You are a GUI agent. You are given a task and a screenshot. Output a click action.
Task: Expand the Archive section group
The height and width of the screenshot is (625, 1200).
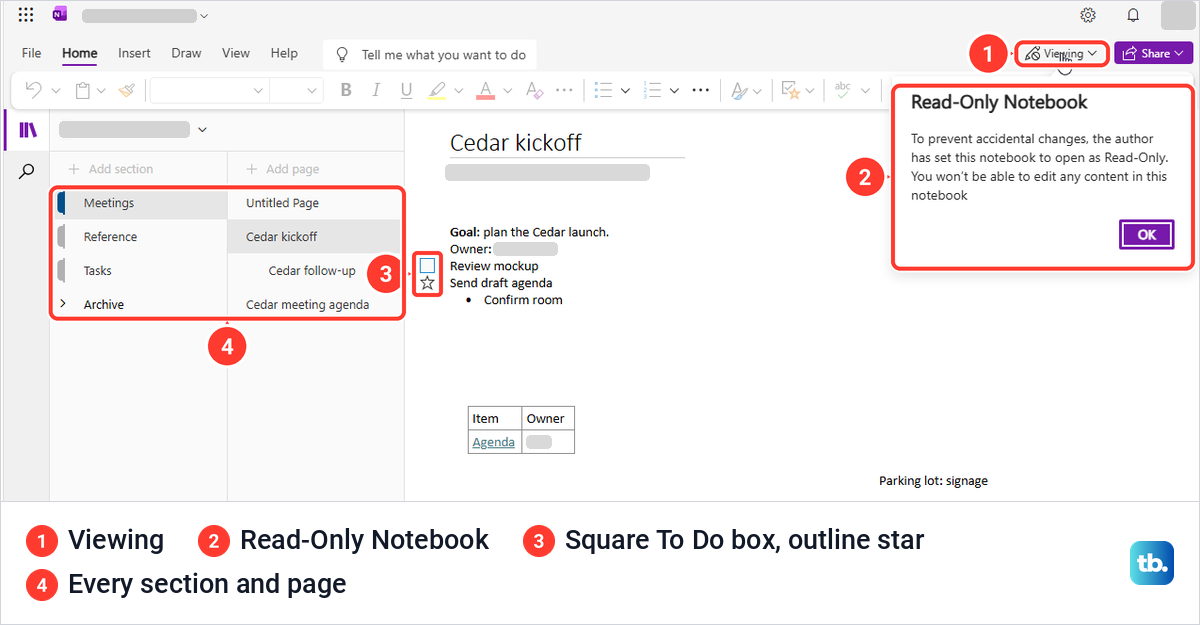[63, 304]
